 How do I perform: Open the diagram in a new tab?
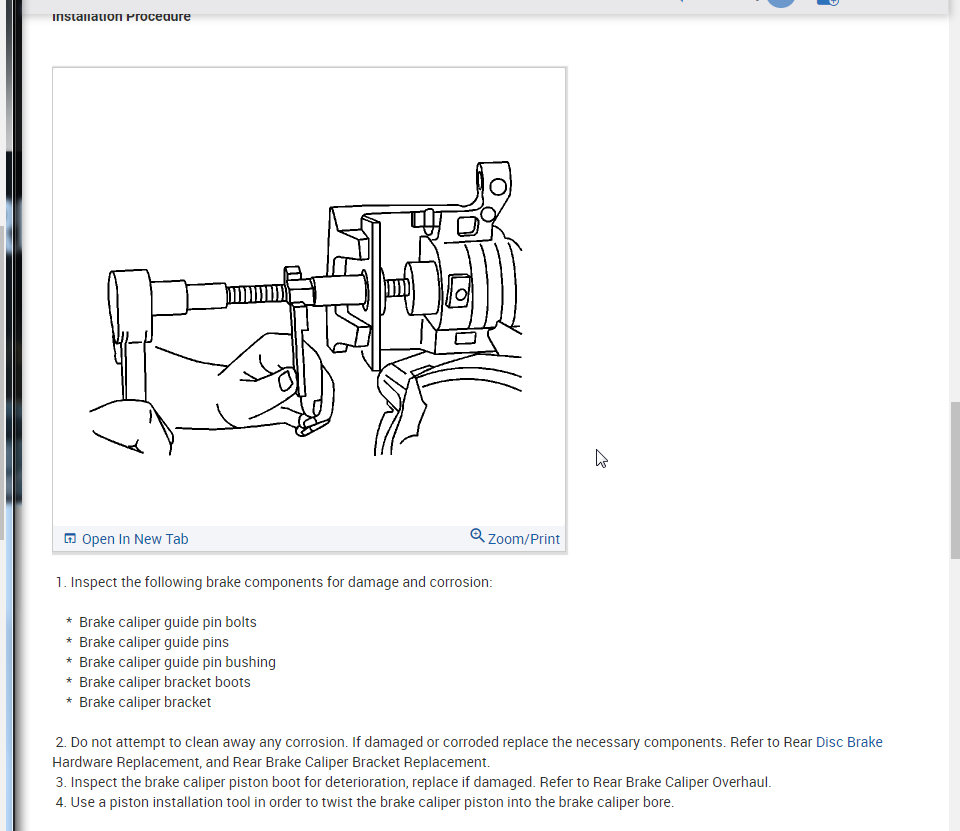(135, 538)
